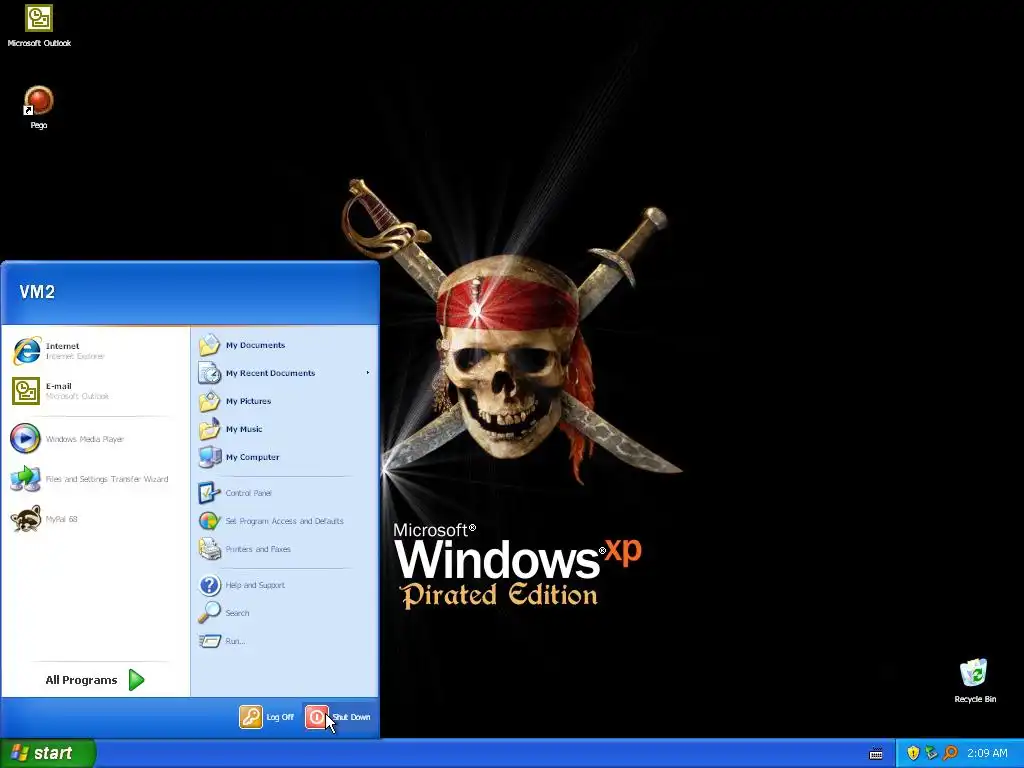Open the Run... dialog
Screen dimensions: 1024x768
click(285, 641)
